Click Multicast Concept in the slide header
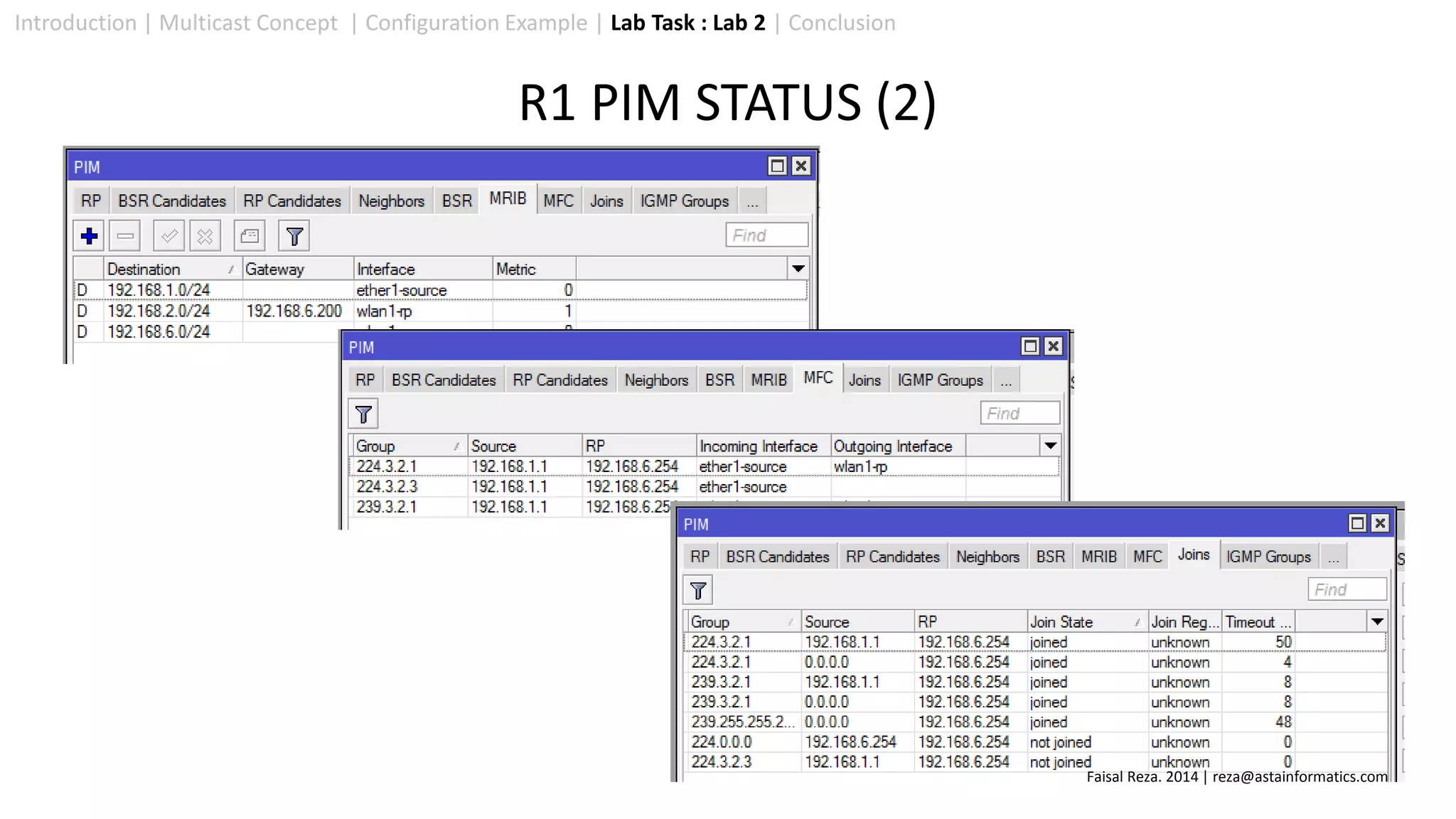Image resolution: width=1456 pixels, height=819 pixels. [x=248, y=23]
